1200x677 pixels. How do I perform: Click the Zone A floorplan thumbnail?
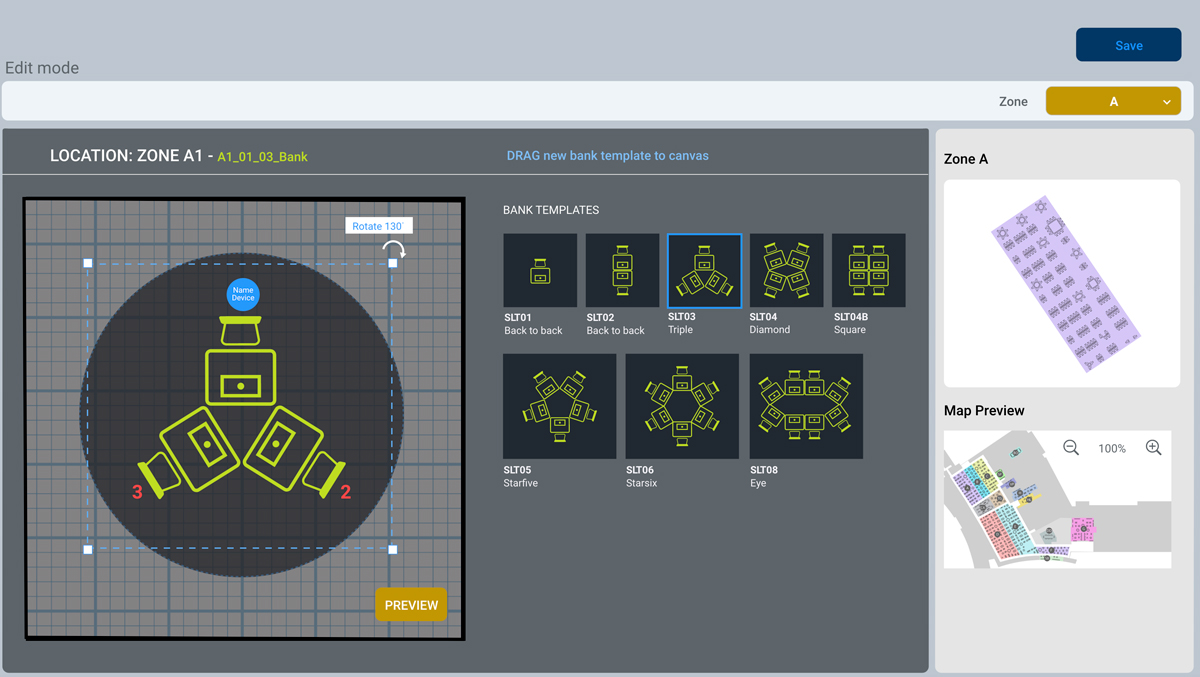coord(1061,283)
